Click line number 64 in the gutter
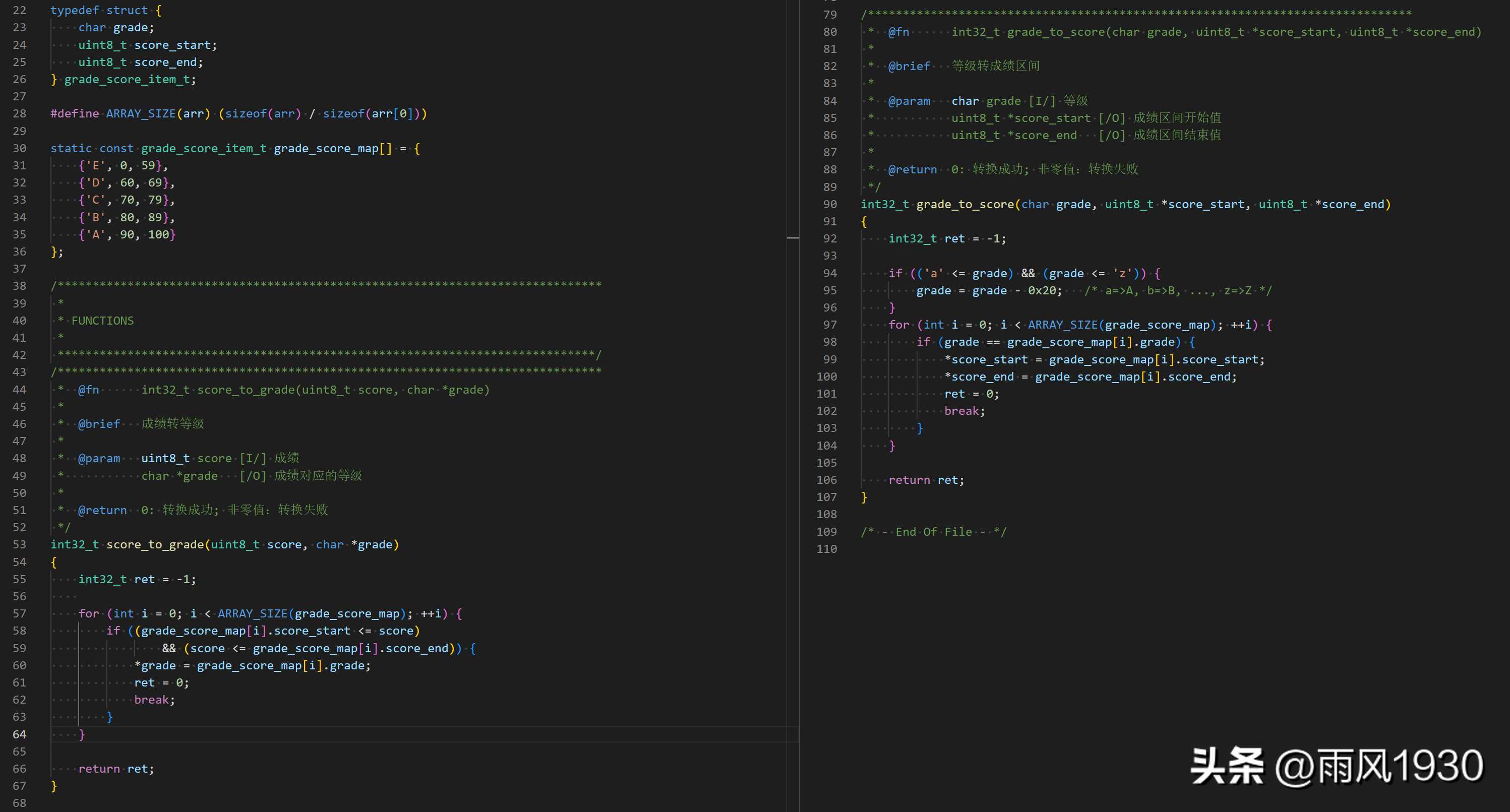Image resolution: width=1510 pixels, height=812 pixels. pos(19,735)
